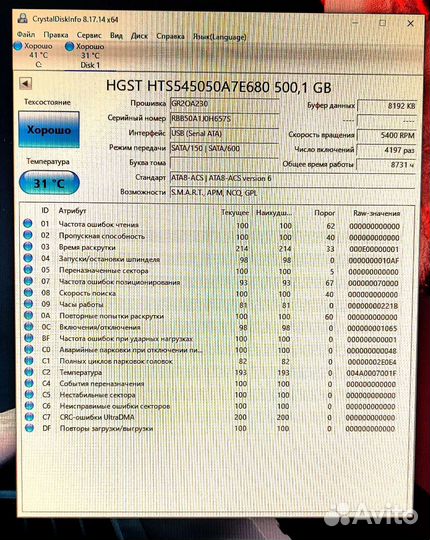Screen dimensions: 430x540
Task: Click text Частота ошибок позиционирования
Action: pos(119,282)
